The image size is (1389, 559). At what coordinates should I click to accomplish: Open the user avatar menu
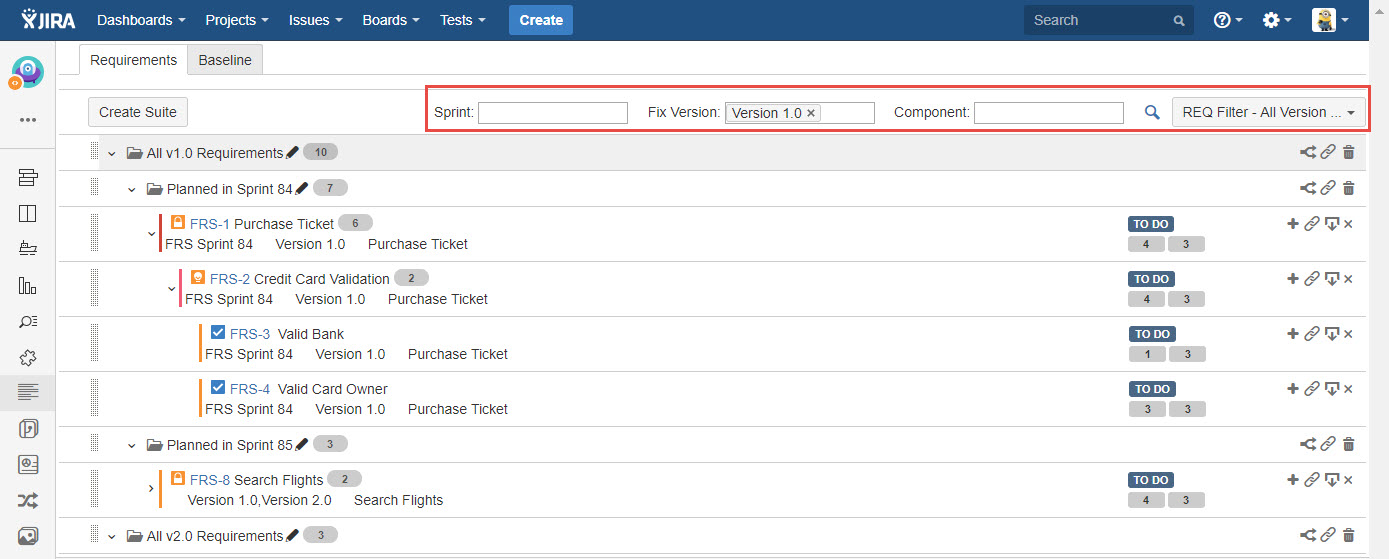point(1330,20)
